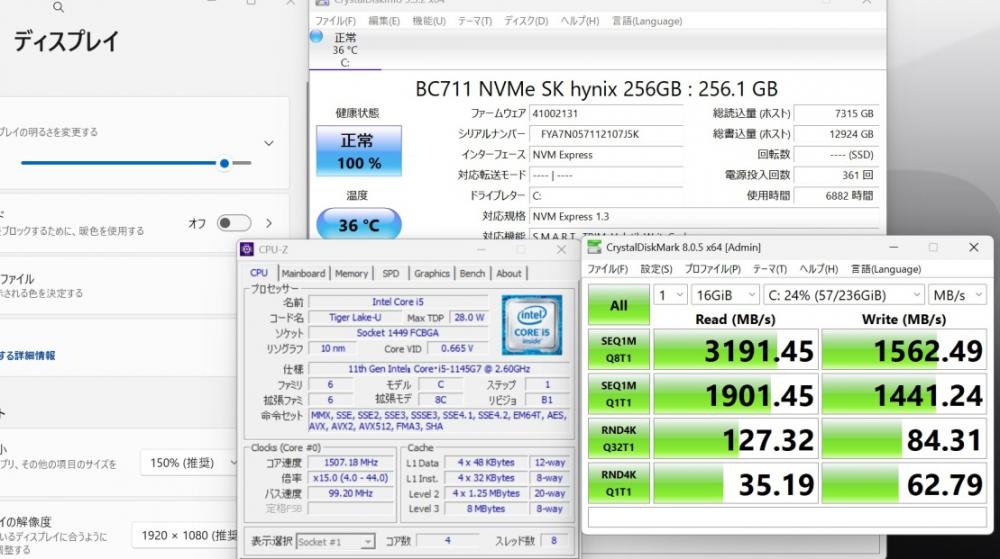Switch to the Mainboard tab in CPU-Z
The height and width of the screenshot is (559, 1000).
point(303,273)
